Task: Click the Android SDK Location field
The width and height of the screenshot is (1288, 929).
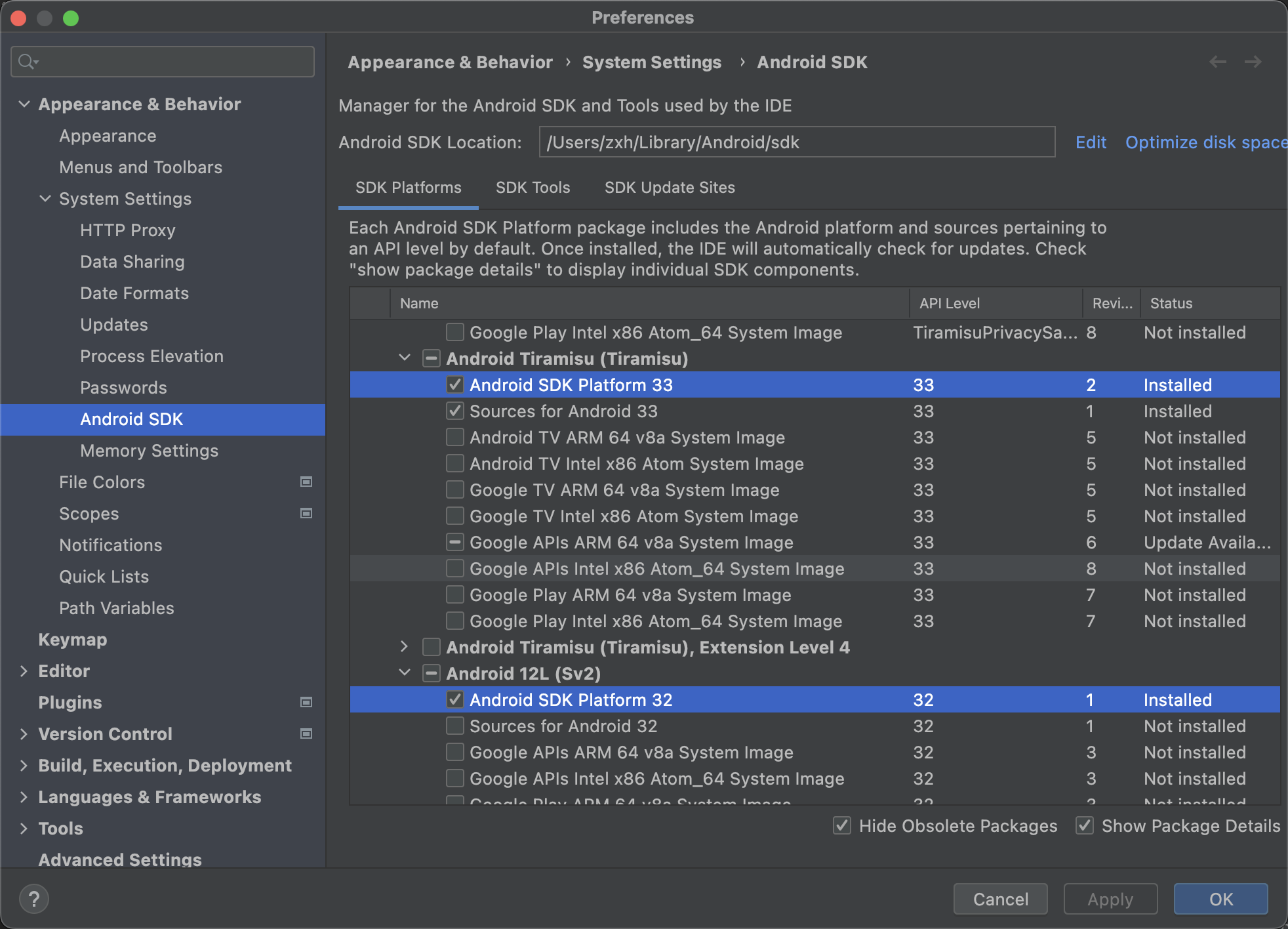Action: pos(796,142)
